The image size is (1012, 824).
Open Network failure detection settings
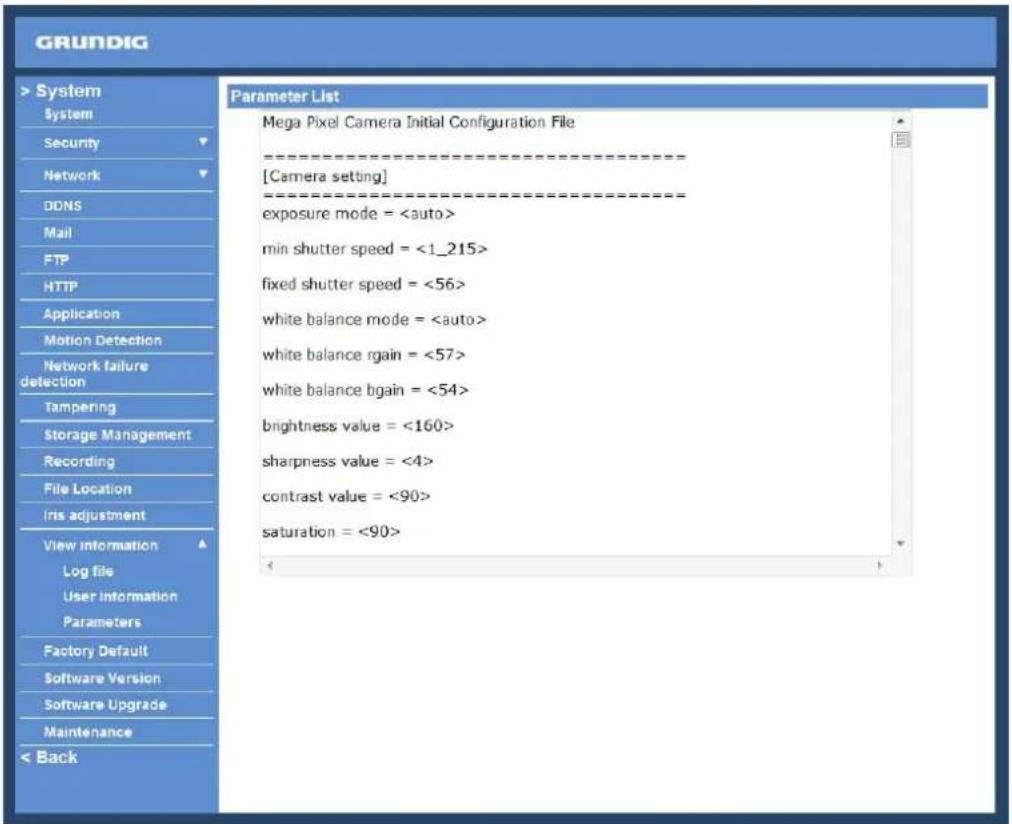pyautogui.click(x=85, y=374)
